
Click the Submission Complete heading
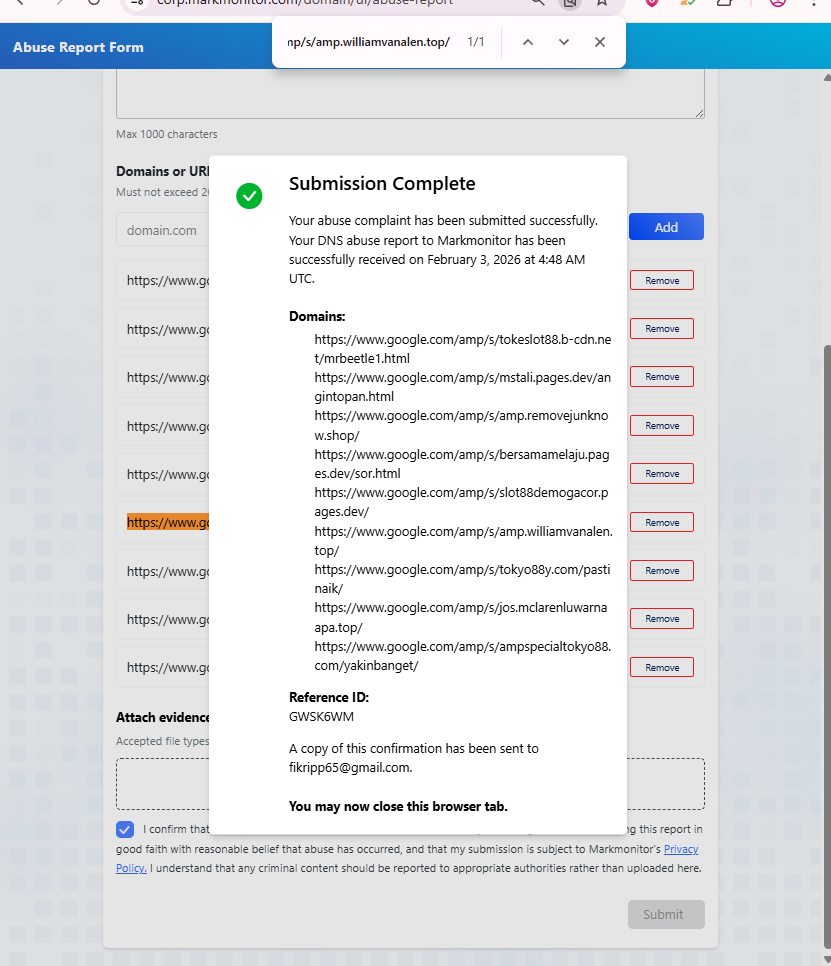pos(382,184)
